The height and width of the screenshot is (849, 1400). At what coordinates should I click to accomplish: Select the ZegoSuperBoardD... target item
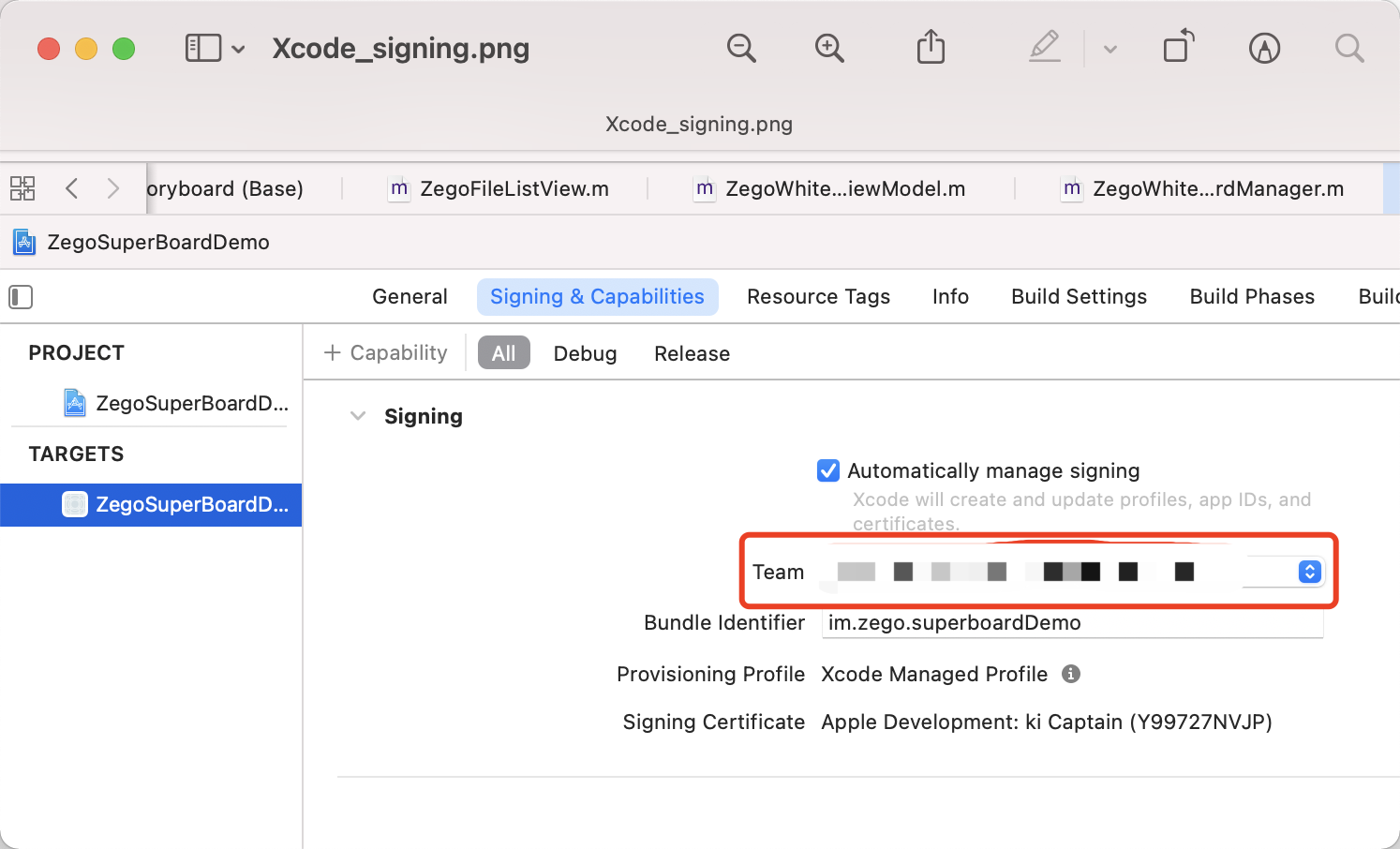(151, 504)
